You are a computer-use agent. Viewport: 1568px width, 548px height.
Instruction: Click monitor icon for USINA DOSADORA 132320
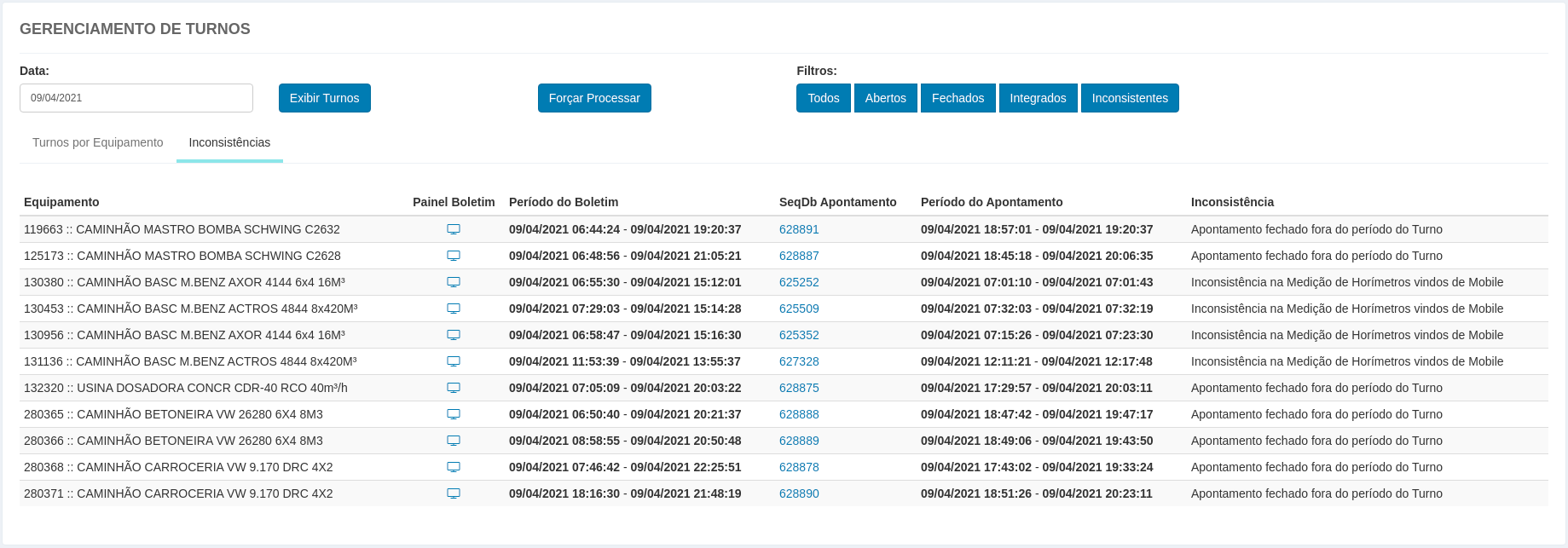(x=454, y=388)
